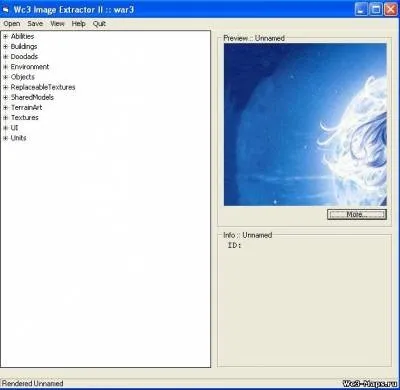Viewport: 400px width, 390px height.
Task: Select the Buildings folder label
Action: click(24, 46)
